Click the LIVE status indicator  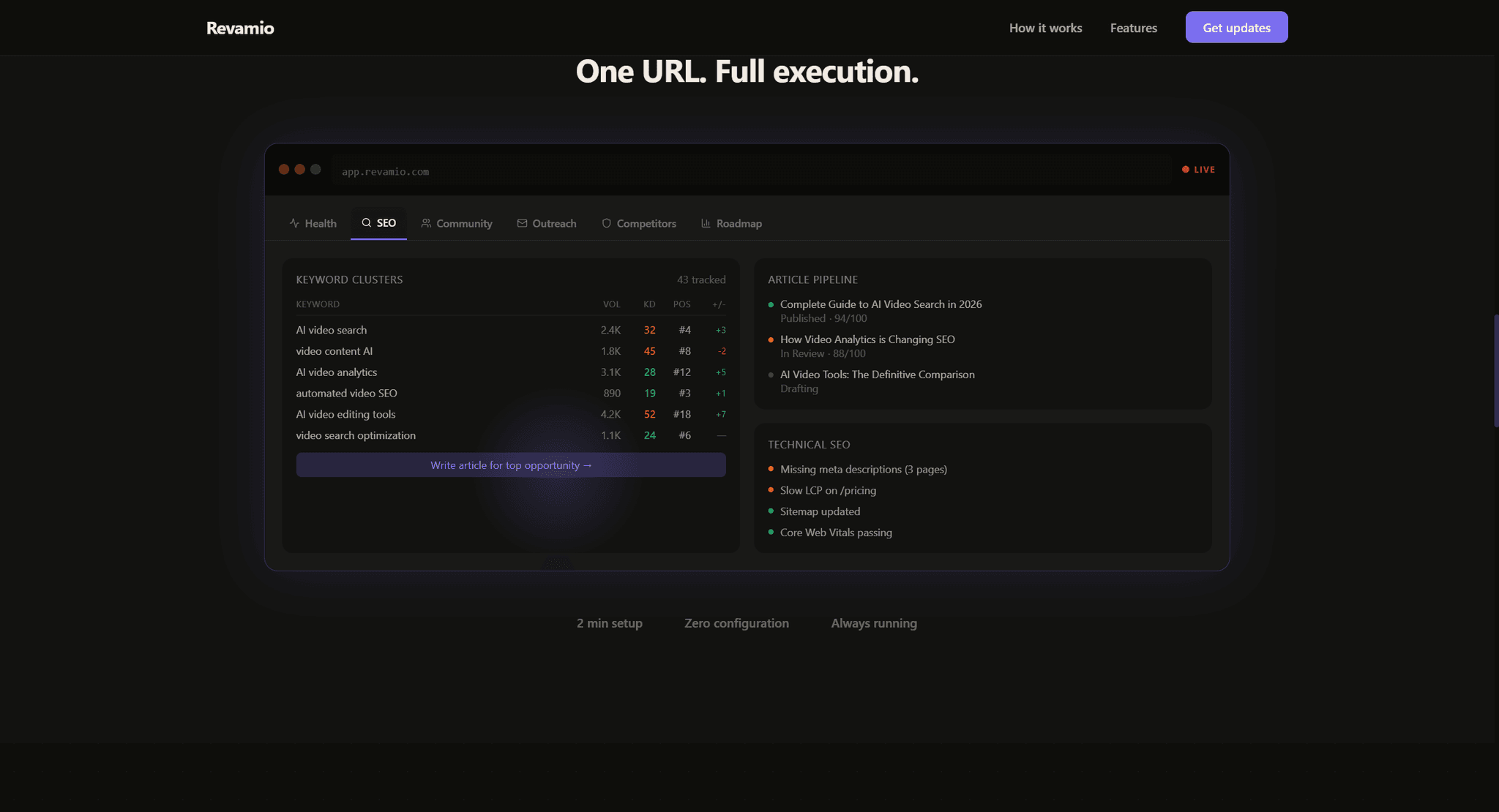1198,170
